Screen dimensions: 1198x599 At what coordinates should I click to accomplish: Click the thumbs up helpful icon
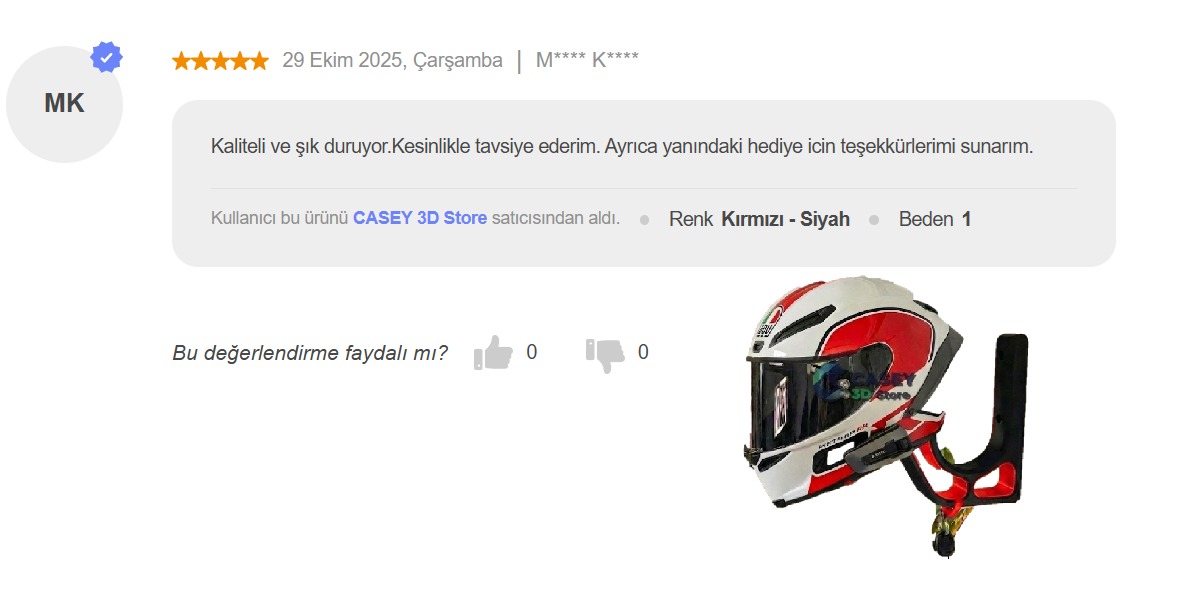coord(493,353)
